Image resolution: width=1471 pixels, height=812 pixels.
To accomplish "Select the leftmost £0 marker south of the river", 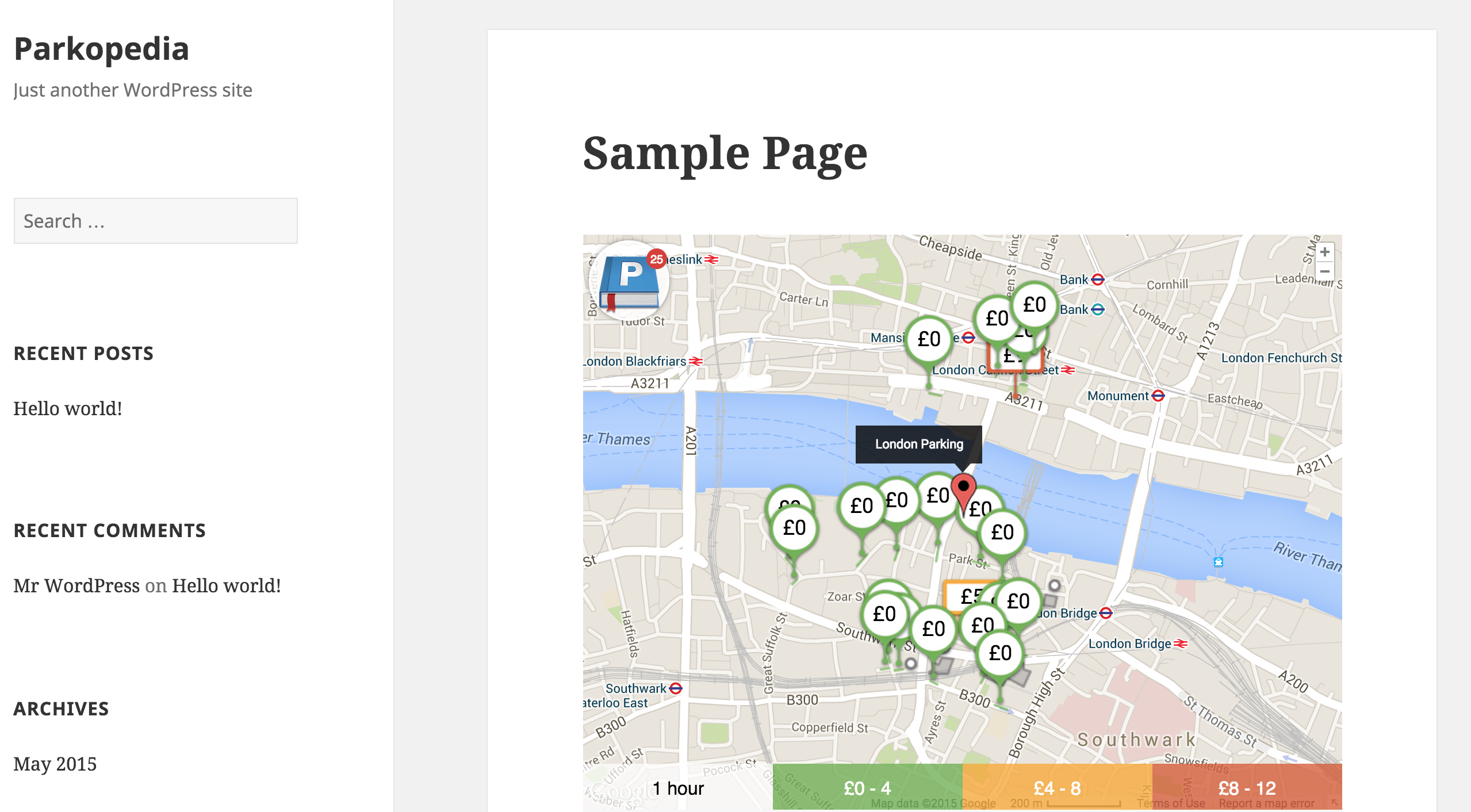I will pos(794,527).
